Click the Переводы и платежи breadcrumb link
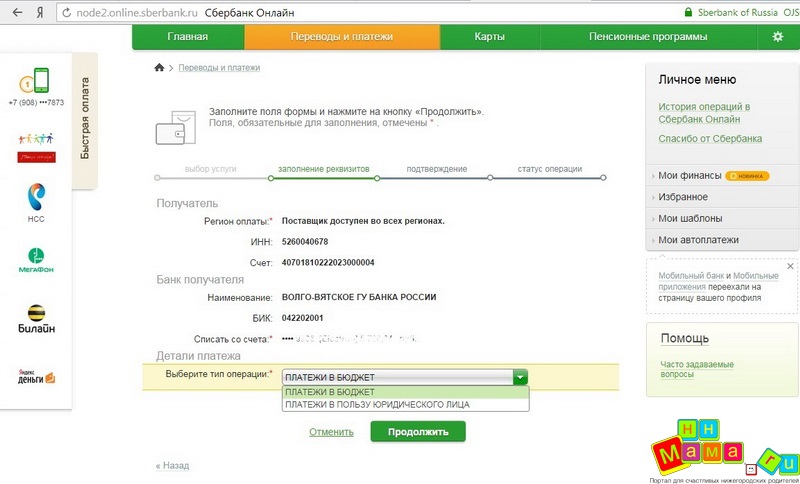 point(219,67)
